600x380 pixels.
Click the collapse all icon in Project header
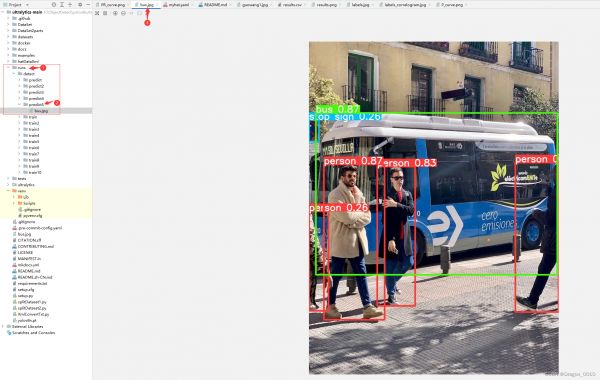pos(70,5)
